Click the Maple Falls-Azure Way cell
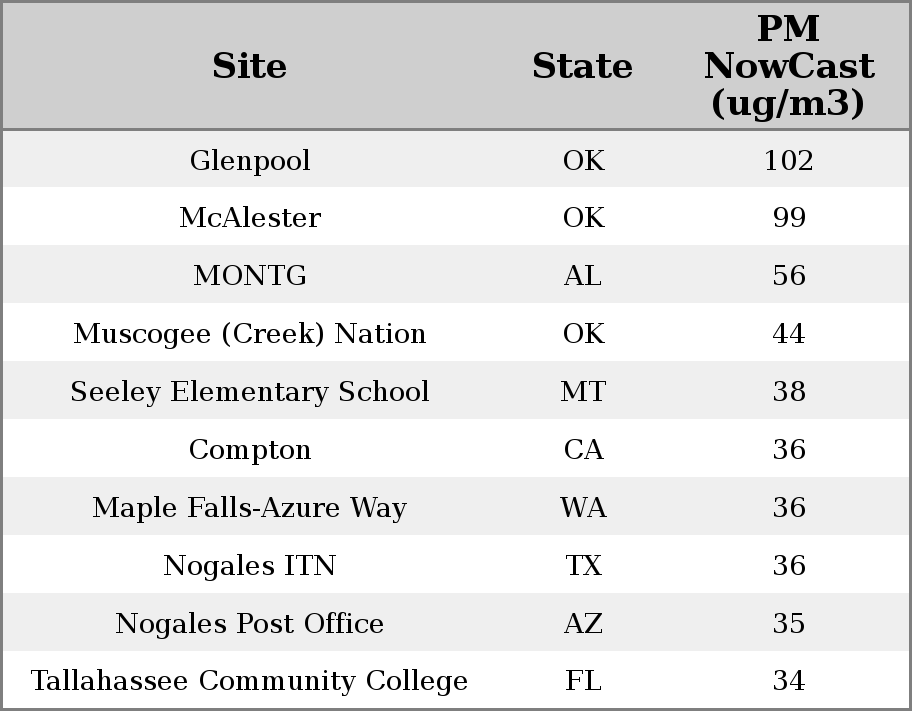The width and height of the screenshot is (912, 711). pyautogui.click(x=249, y=508)
